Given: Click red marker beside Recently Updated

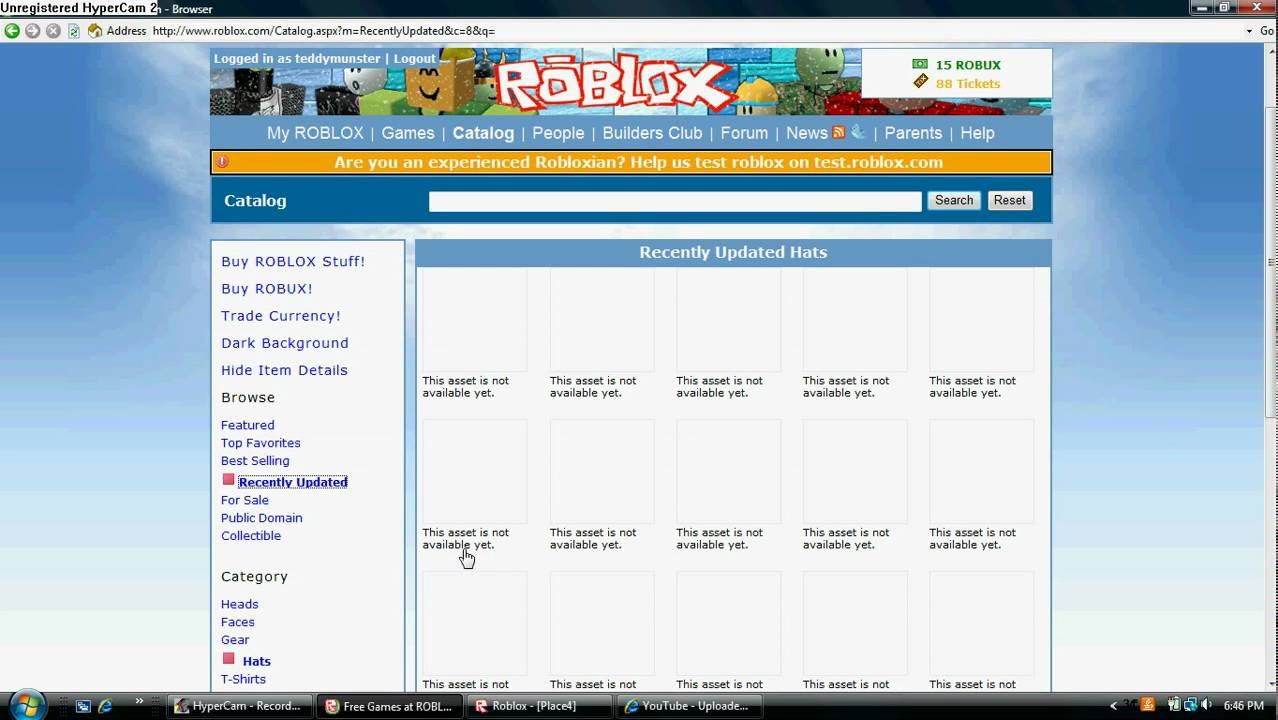Looking at the screenshot, I should pos(228,480).
